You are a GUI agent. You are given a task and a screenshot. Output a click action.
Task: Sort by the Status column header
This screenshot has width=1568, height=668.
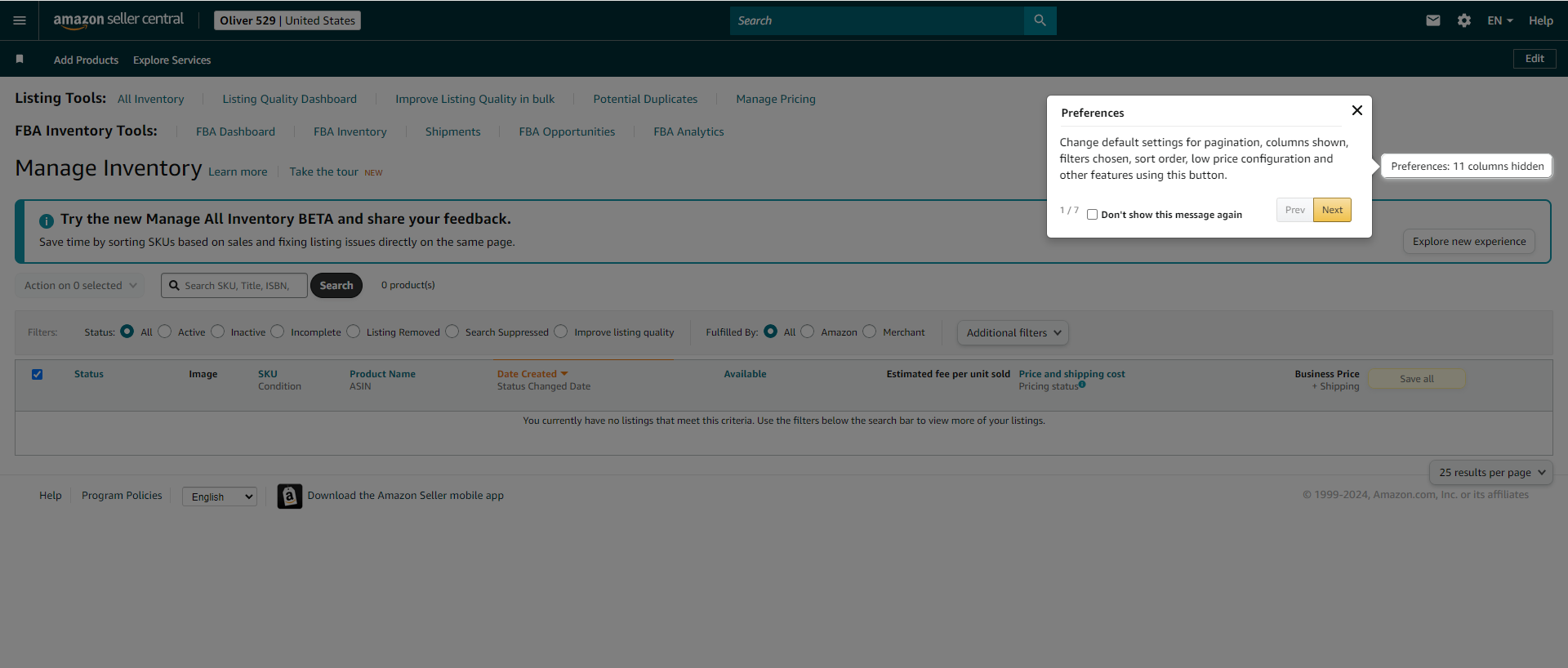(x=89, y=374)
